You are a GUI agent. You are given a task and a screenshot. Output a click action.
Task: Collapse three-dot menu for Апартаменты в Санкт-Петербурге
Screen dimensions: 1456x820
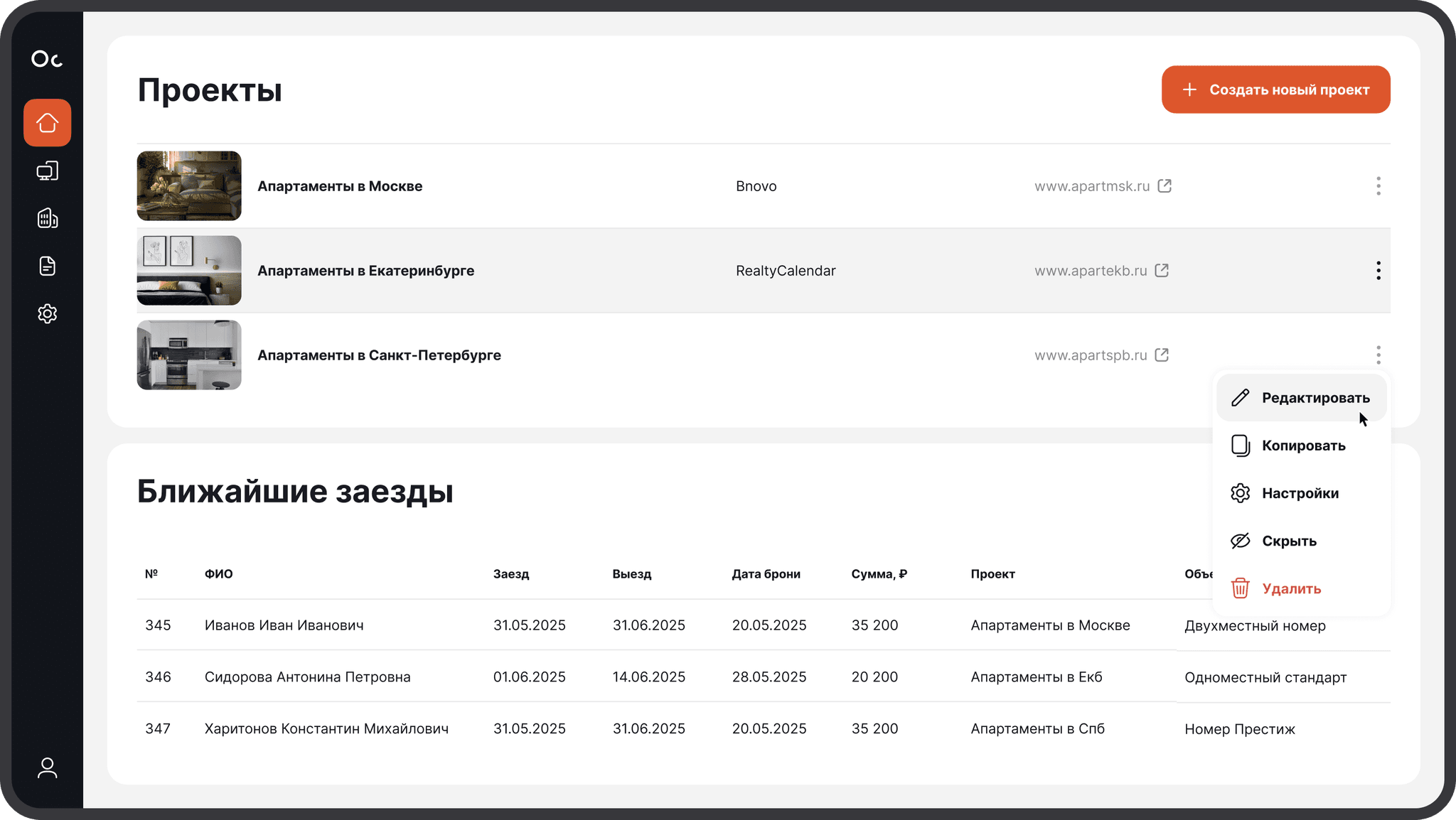pyautogui.click(x=1378, y=355)
